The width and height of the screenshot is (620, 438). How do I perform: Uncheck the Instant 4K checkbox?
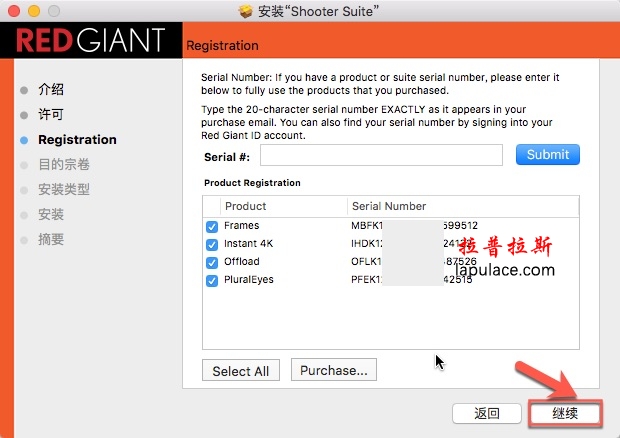212,245
